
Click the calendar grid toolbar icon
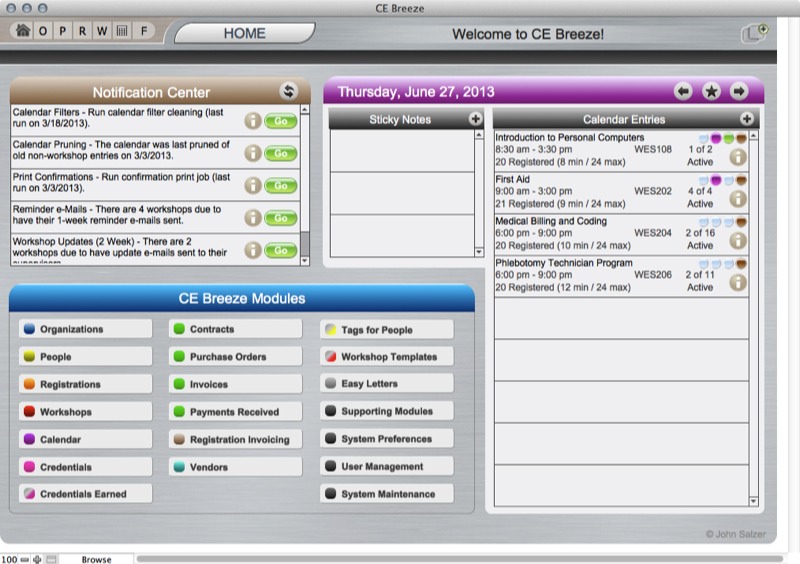click(122, 31)
